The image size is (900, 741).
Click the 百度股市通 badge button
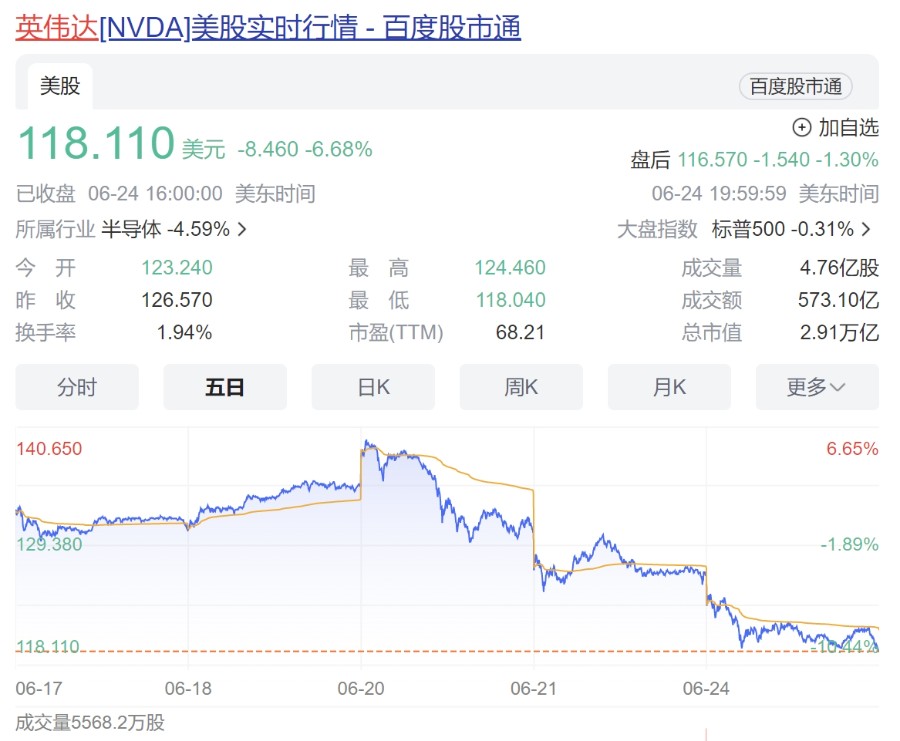796,87
